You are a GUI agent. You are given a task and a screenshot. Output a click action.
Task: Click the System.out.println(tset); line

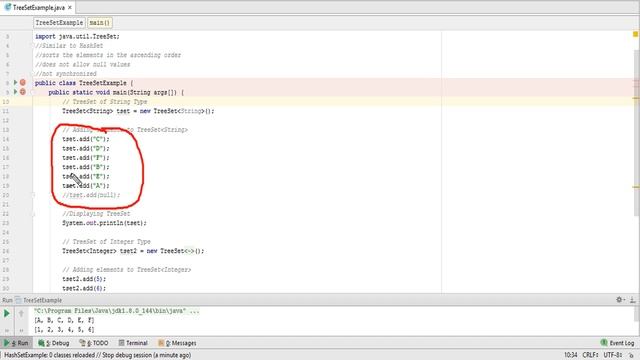click(x=104, y=223)
